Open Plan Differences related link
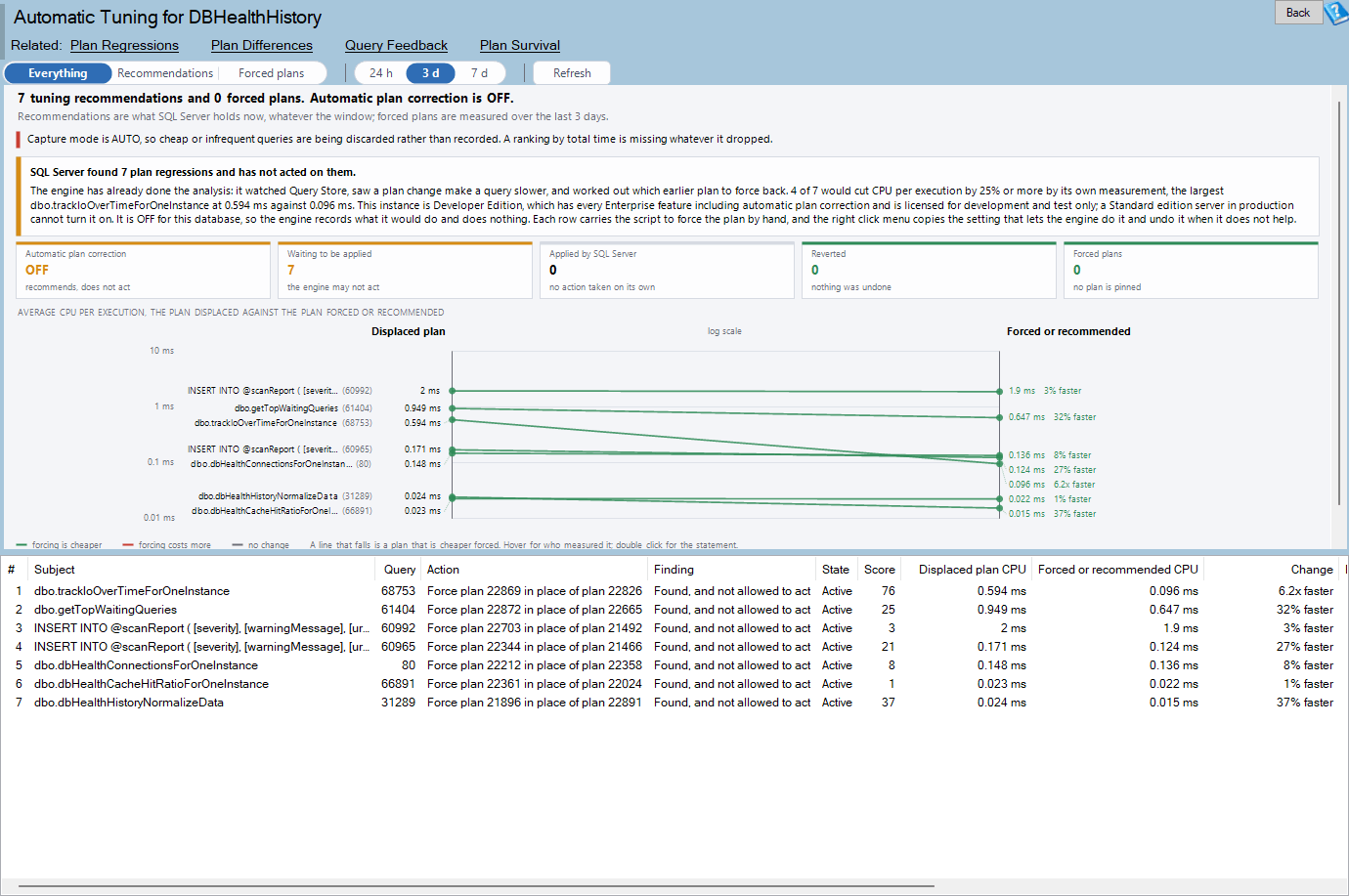This screenshot has width=1349, height=896. click(262, 45)
